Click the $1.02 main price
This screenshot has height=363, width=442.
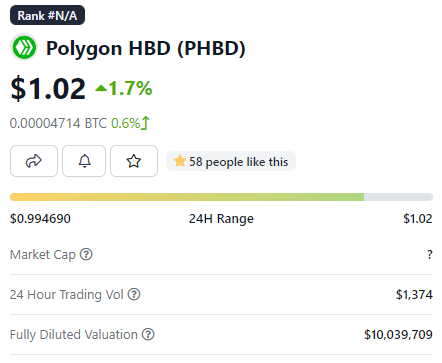(48, 89)
